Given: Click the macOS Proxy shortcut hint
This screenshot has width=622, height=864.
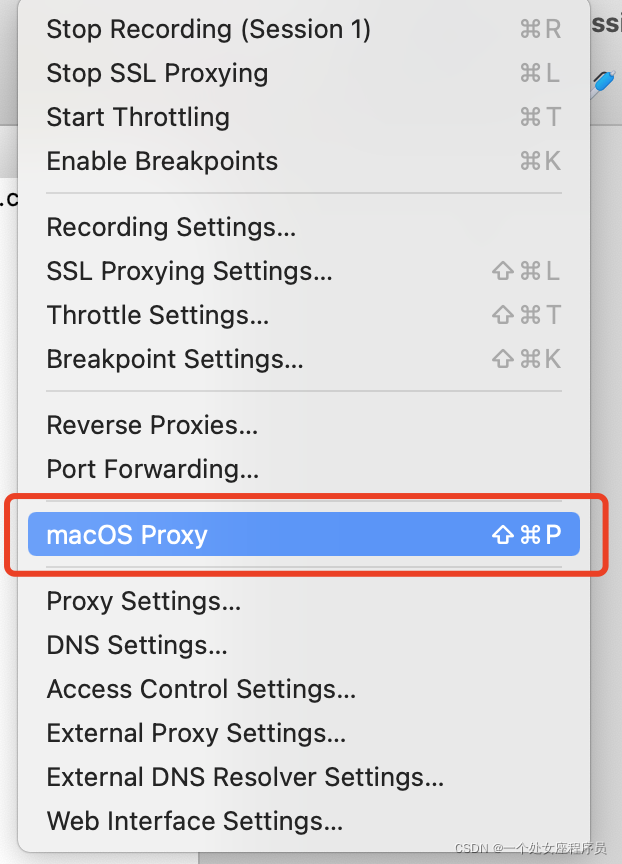Looking at the screenshot, I should click(x=526, y=534).
